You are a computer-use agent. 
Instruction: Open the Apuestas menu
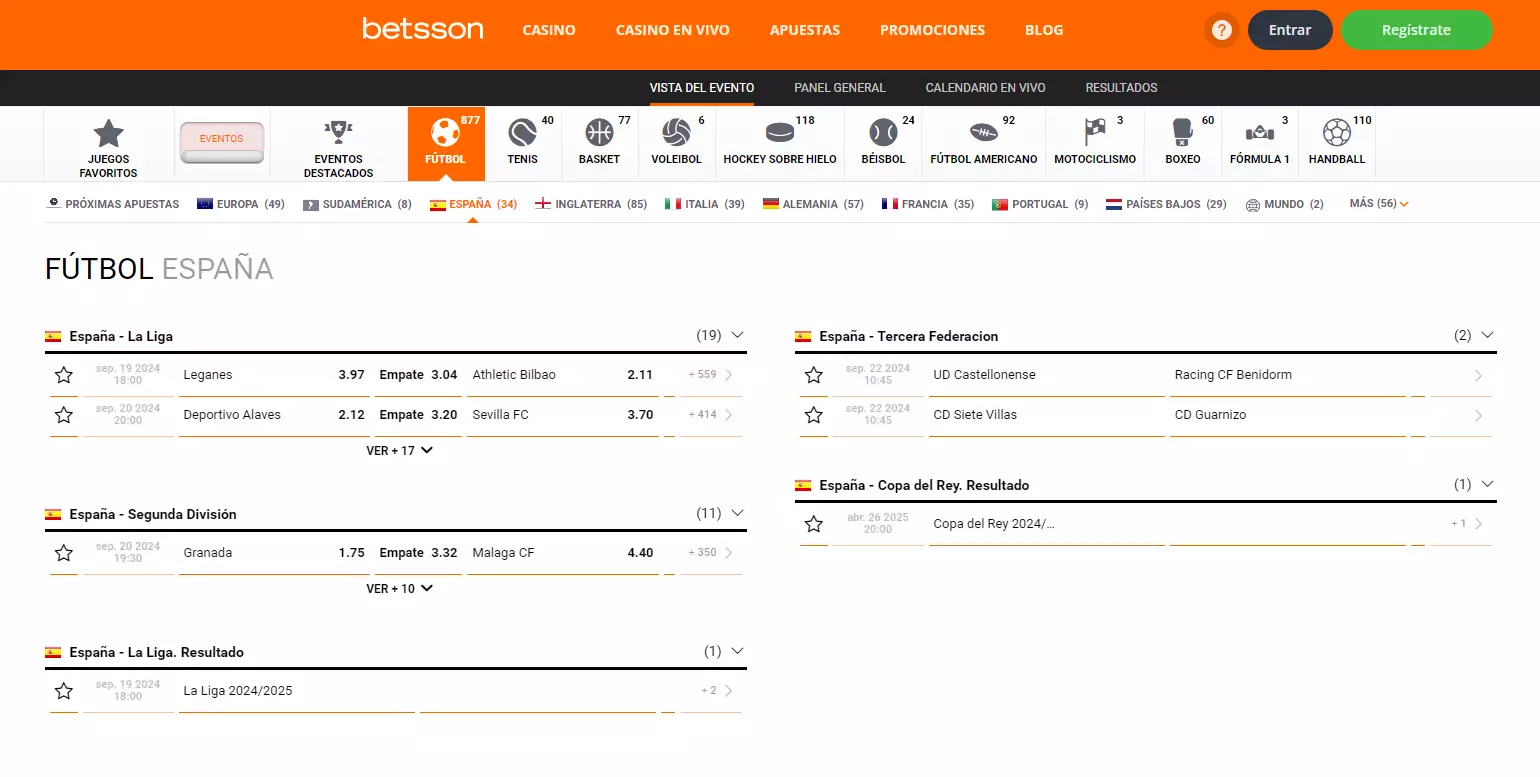tap(805, 30)
